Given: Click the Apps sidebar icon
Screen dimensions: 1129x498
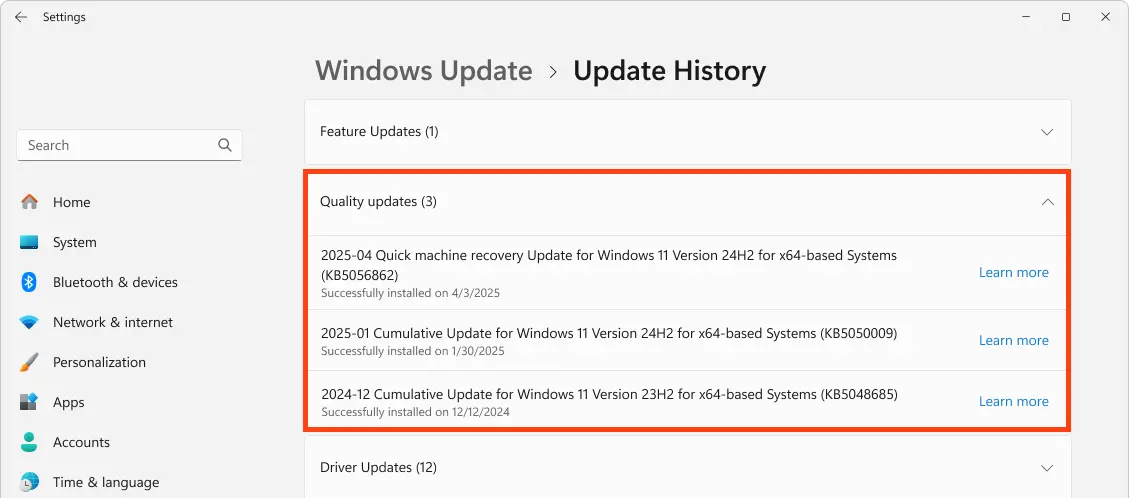Looking at the screenshot, I should coord(30,402).
